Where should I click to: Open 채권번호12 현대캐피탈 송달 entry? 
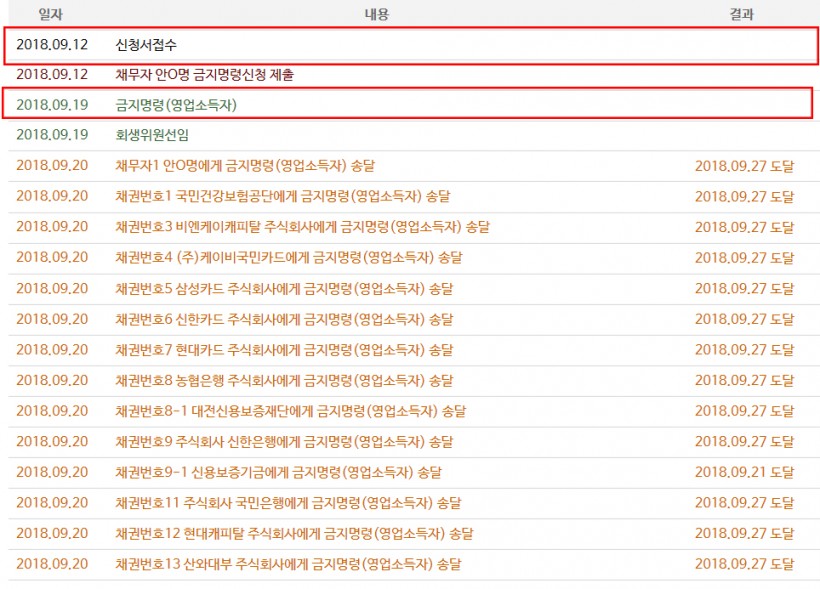click(294, 534)
